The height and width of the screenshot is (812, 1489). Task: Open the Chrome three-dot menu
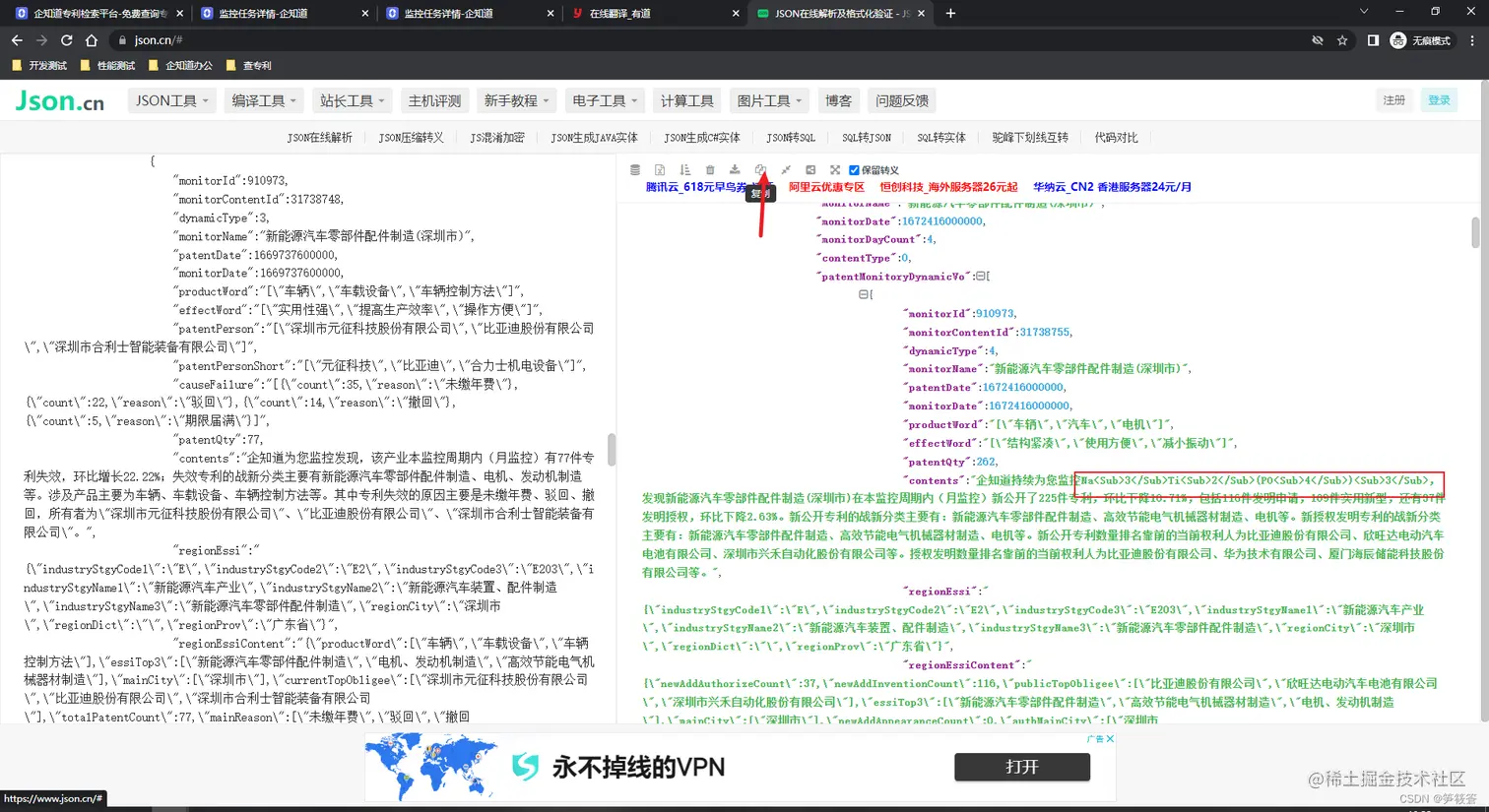pos(1472,40)
